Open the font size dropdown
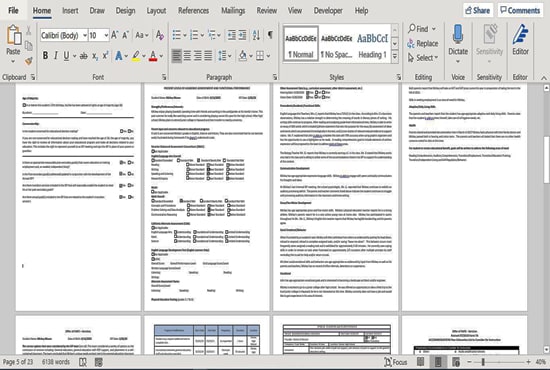The height and width of the screenshot is (370, 550). (x=106, y=35)
